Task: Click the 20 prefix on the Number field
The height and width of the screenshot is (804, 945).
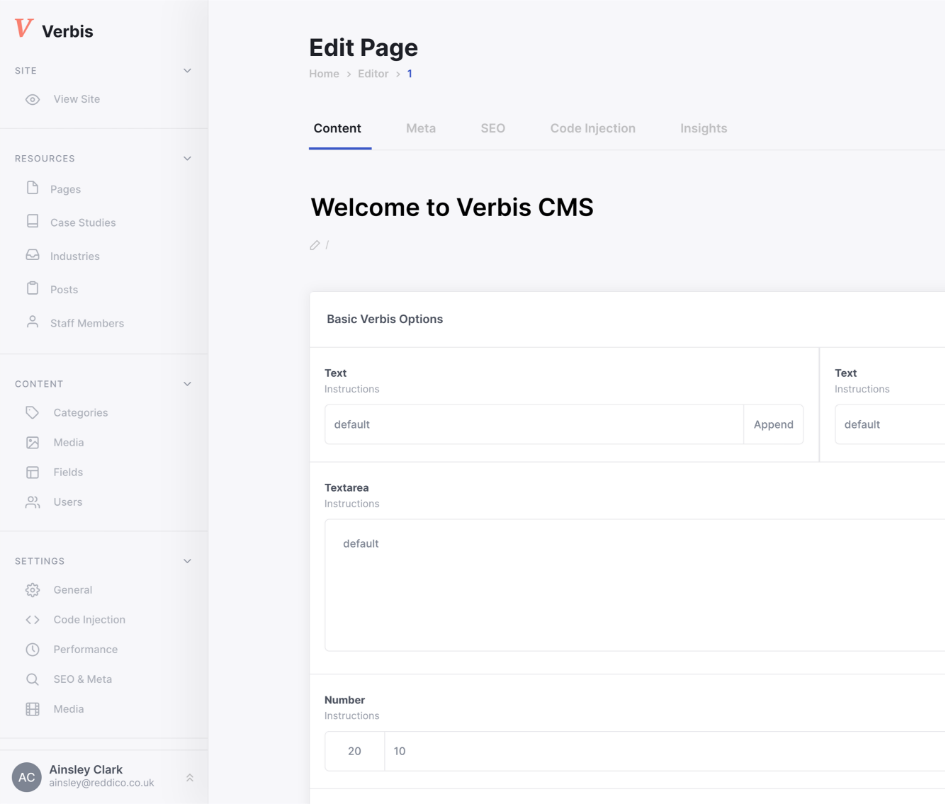Action: 354,751
